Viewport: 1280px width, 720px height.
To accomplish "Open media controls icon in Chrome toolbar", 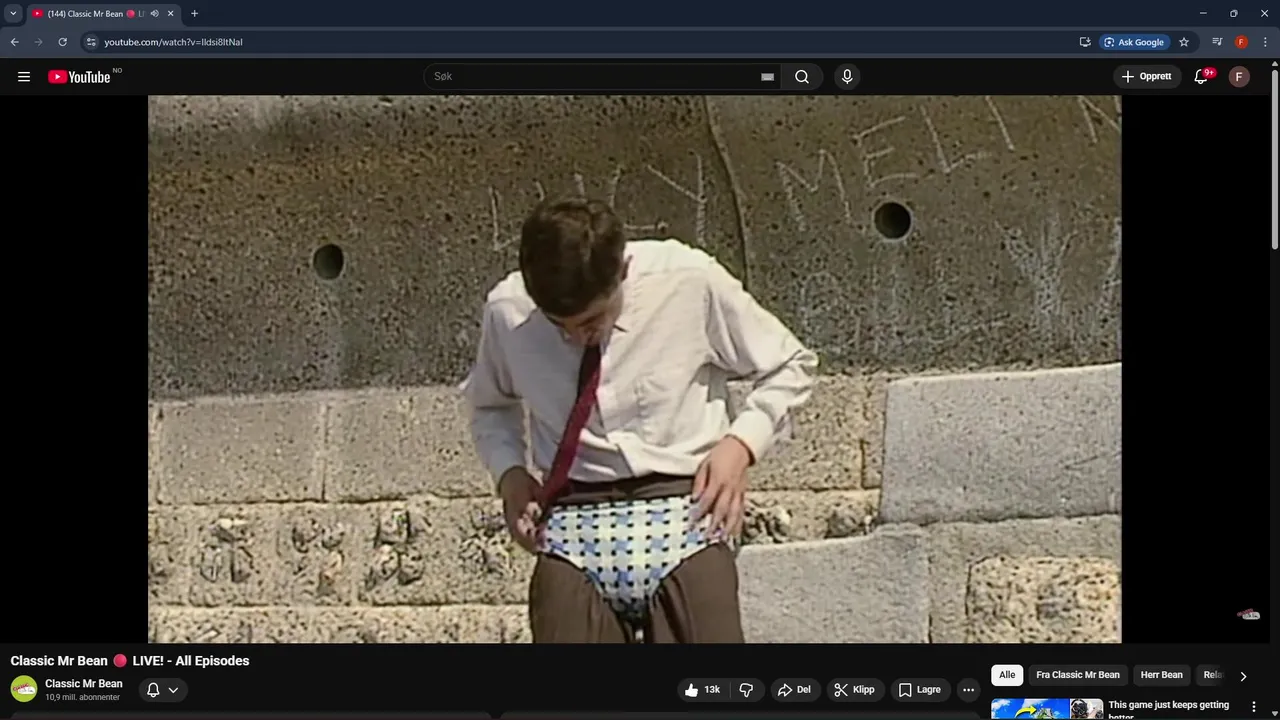I will (1217, 42).
